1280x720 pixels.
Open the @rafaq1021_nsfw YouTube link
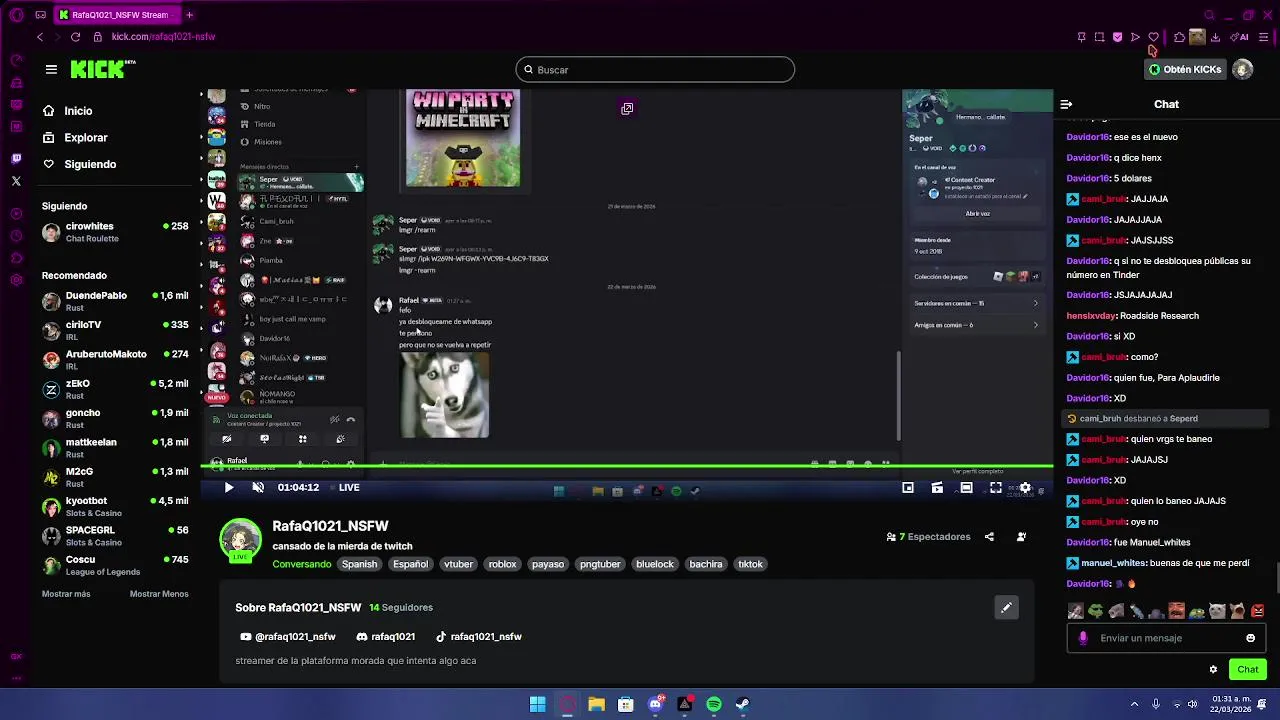click(288, 637)
